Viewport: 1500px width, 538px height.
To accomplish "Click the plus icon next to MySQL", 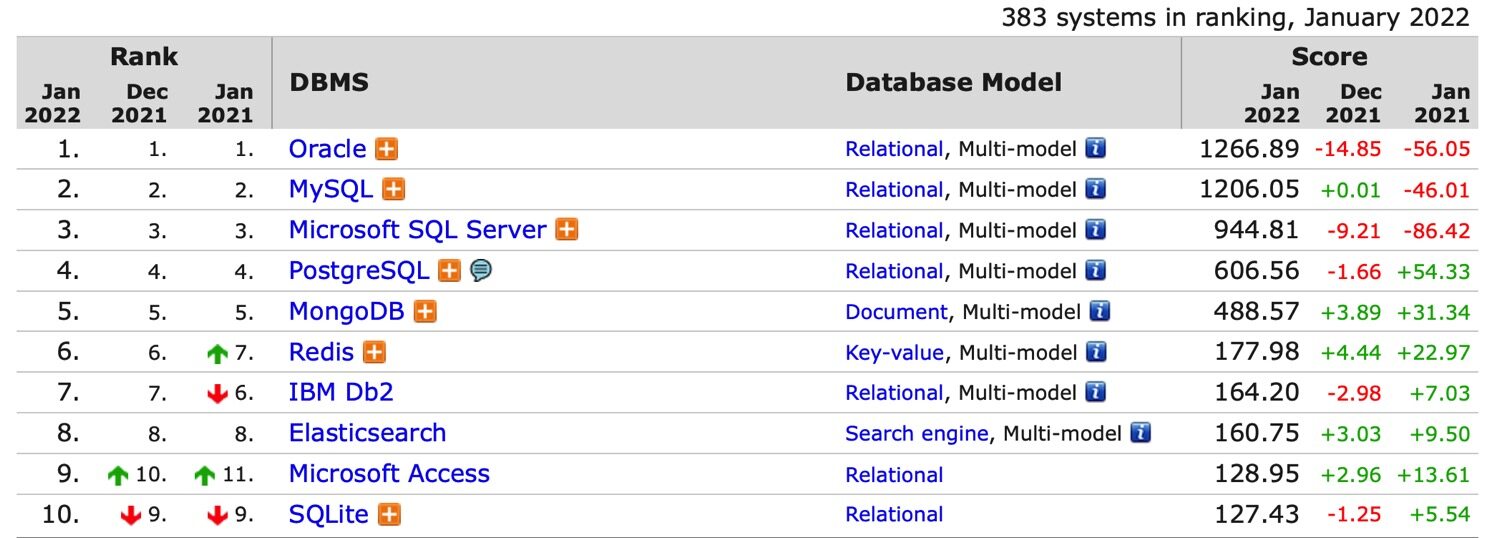I will tap(394, 190).
